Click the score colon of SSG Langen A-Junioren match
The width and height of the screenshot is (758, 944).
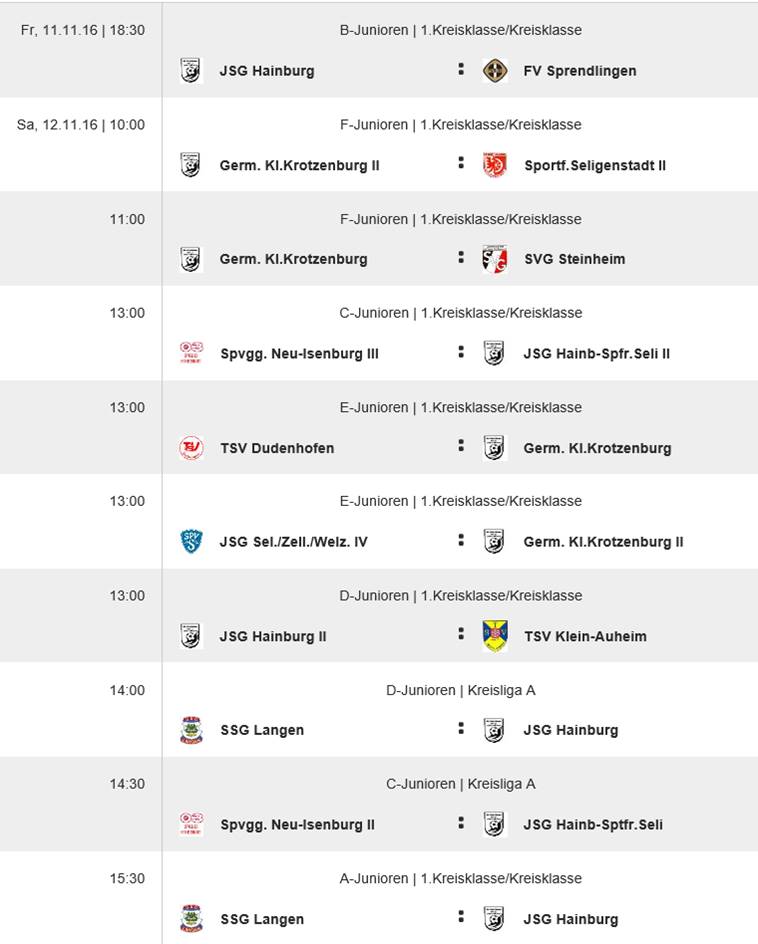[461, 918]
